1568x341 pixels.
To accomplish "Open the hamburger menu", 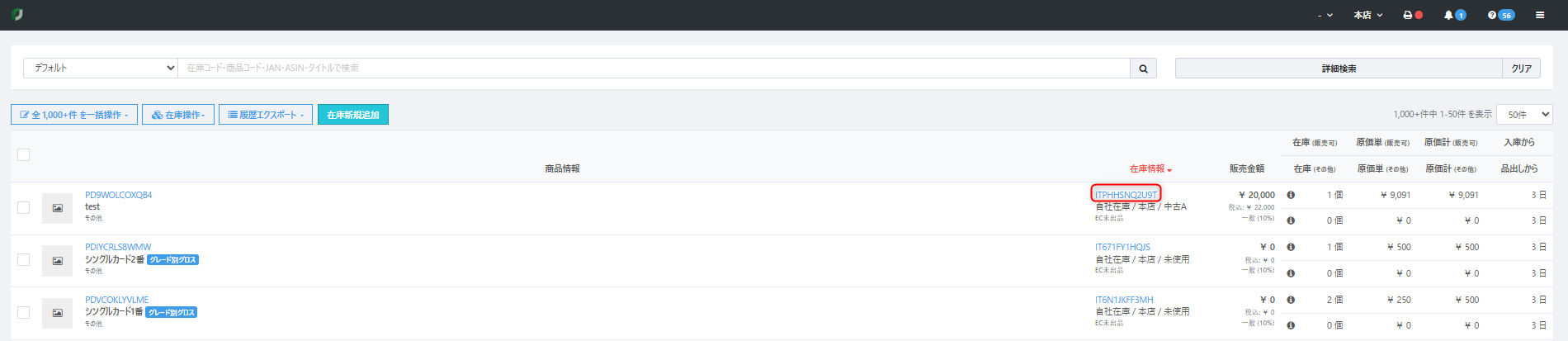I will point(1540,15).
